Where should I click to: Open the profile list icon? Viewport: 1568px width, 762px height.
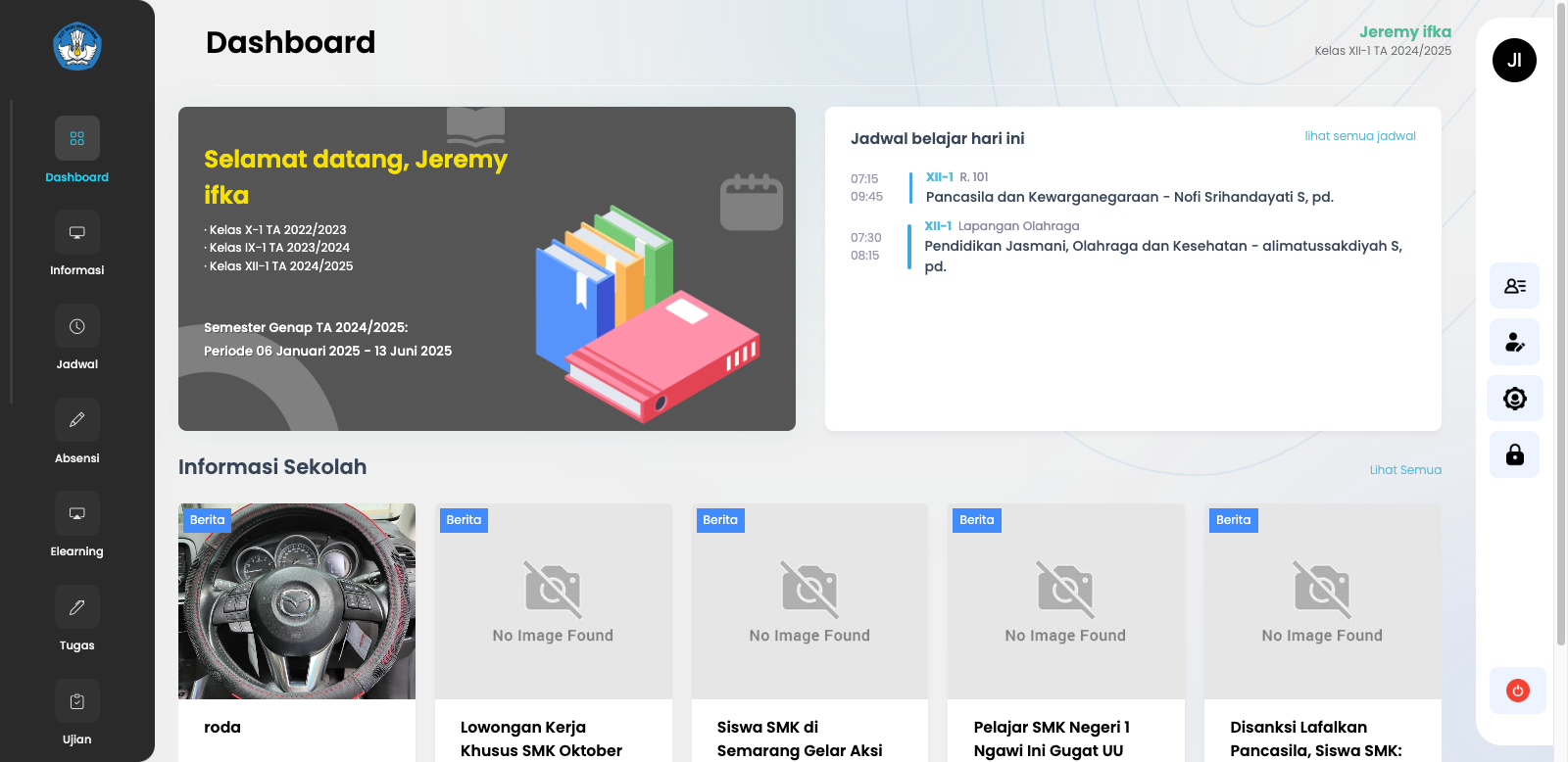coord(1514,286)
